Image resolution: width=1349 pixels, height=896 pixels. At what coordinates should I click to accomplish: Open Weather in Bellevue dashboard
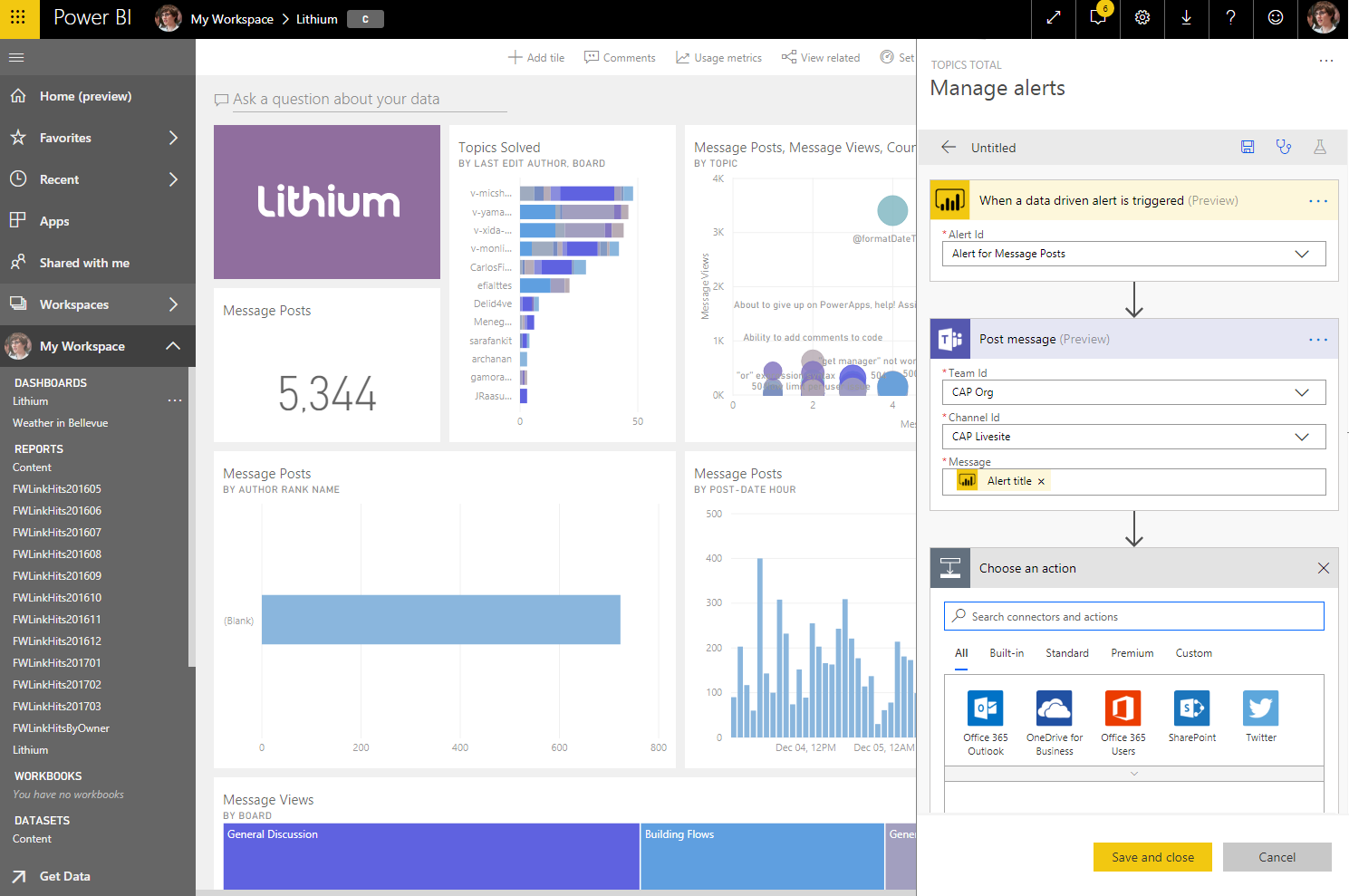pyautogui.click(x=60, y=423)
